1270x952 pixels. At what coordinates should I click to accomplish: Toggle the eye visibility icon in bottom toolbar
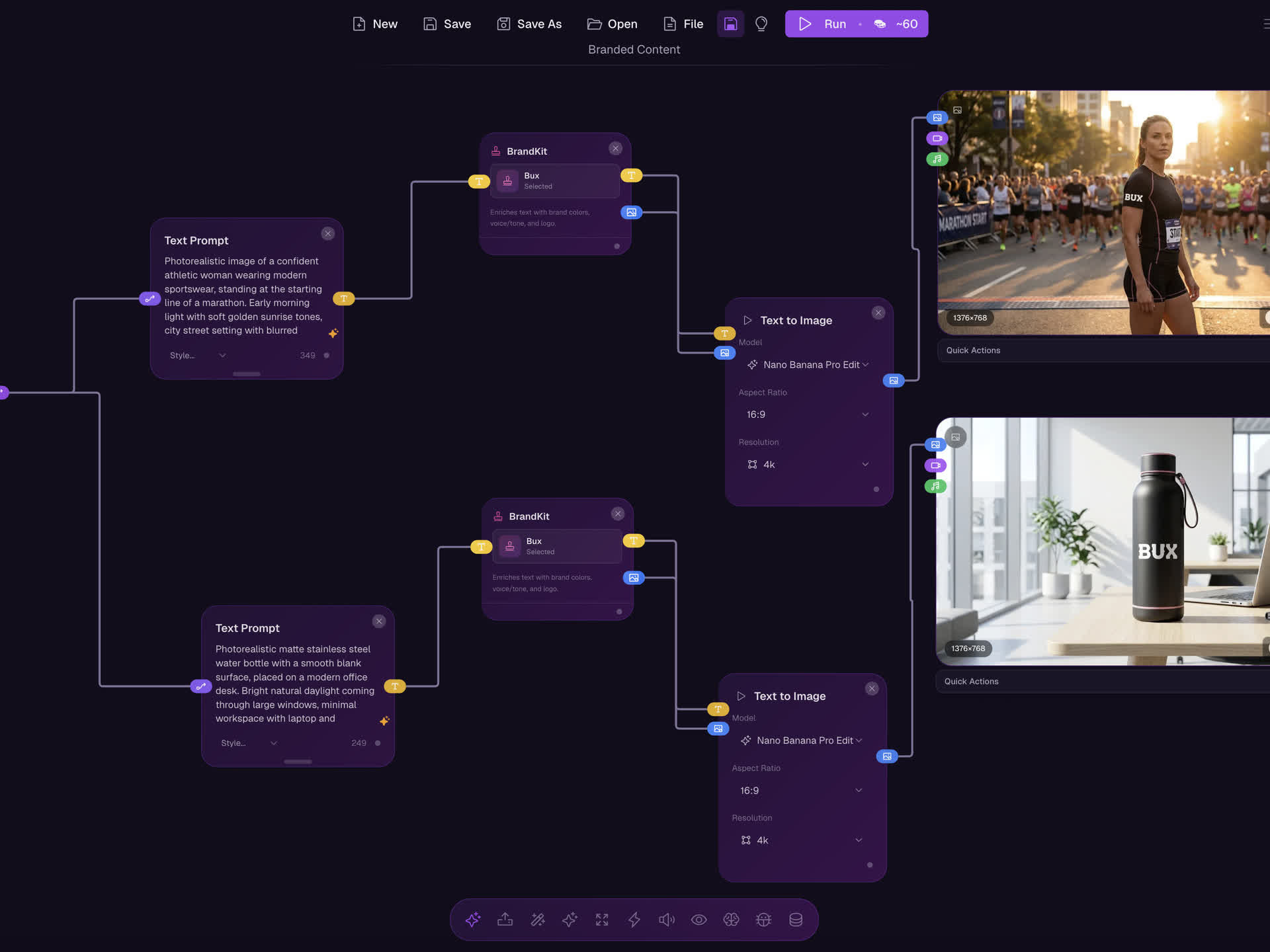tap(698, 920)
